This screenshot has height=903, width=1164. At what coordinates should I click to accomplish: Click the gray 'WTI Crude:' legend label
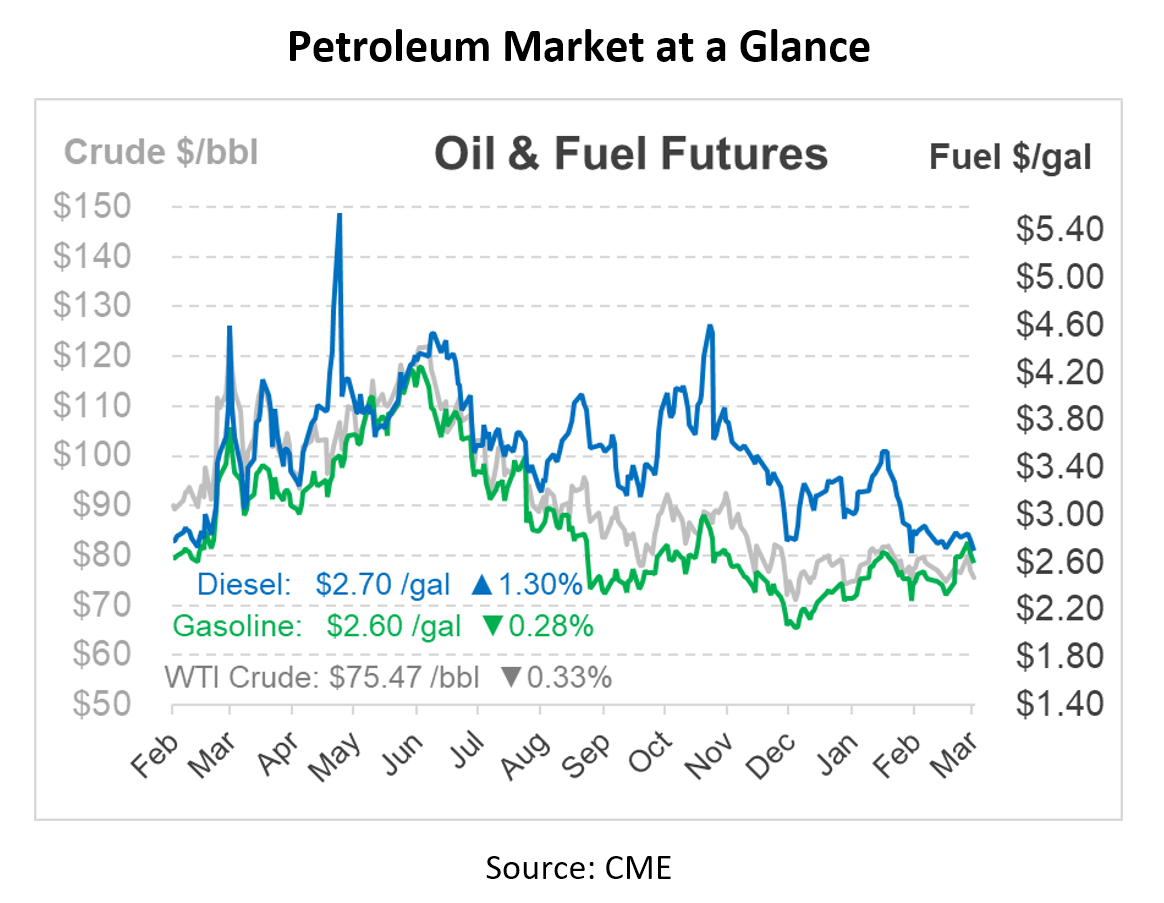(x=248, y=678)
